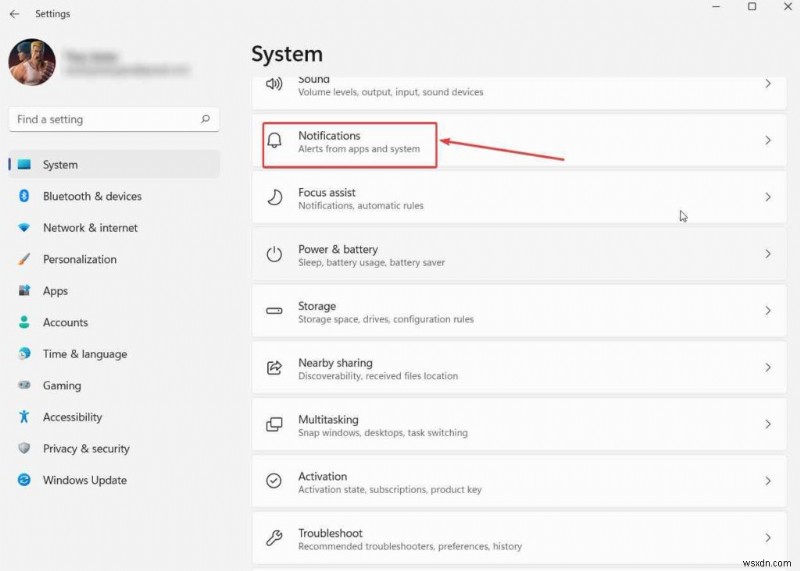The image size is (800, 571).
Task: Click 'Activation state, subscriptions, product key' text
Action: coord(390,489)
